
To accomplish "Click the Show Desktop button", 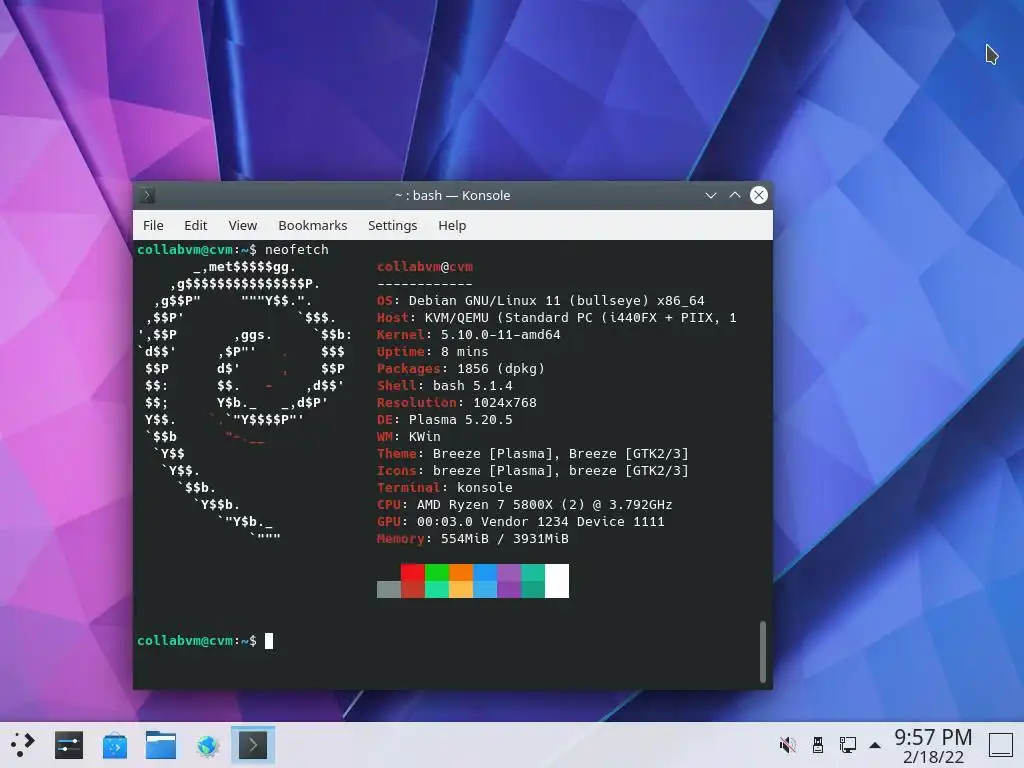I will [x=1000, y=744].
